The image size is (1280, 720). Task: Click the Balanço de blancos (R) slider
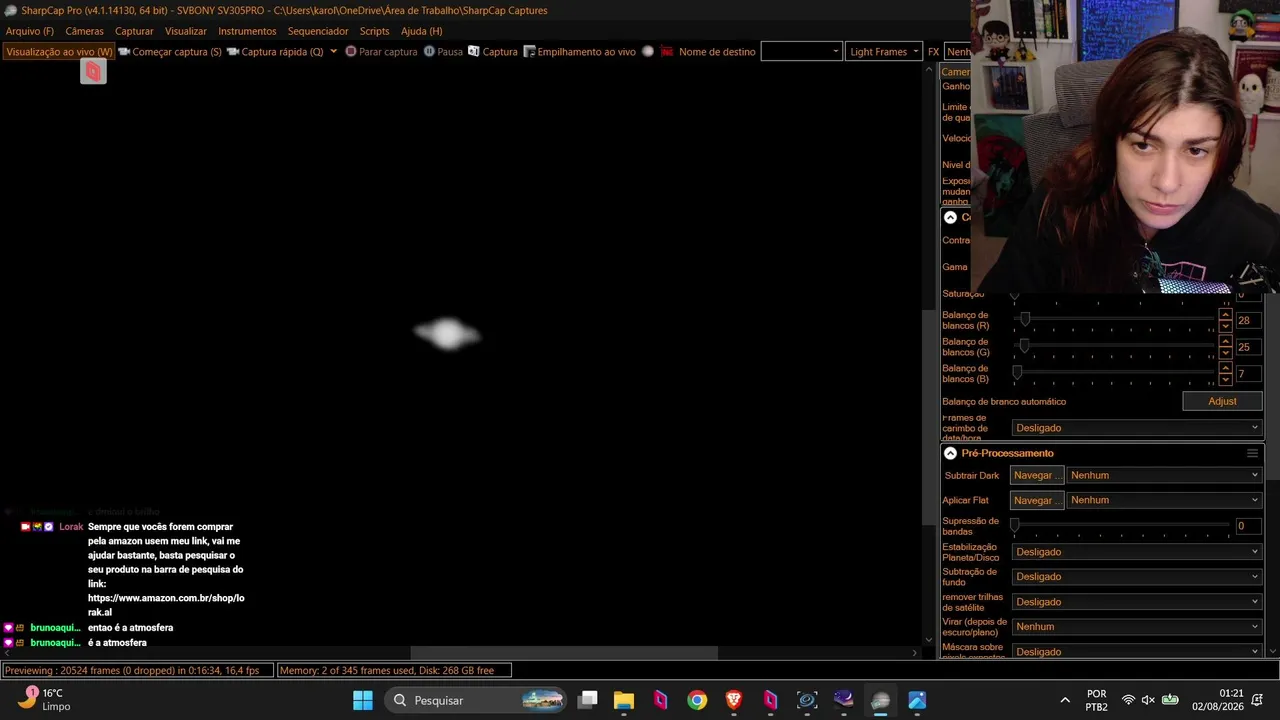coord(1115,320)
